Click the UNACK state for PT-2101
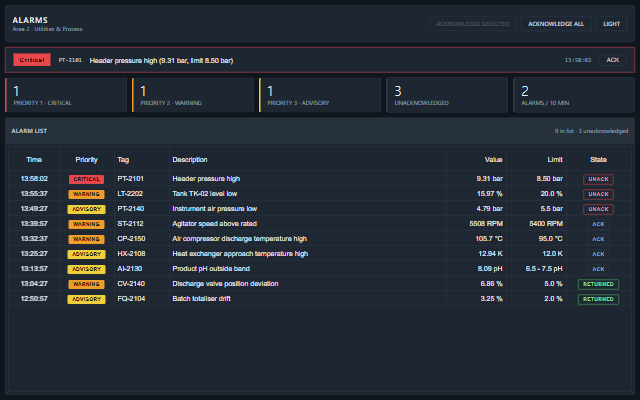 [598, 179]
